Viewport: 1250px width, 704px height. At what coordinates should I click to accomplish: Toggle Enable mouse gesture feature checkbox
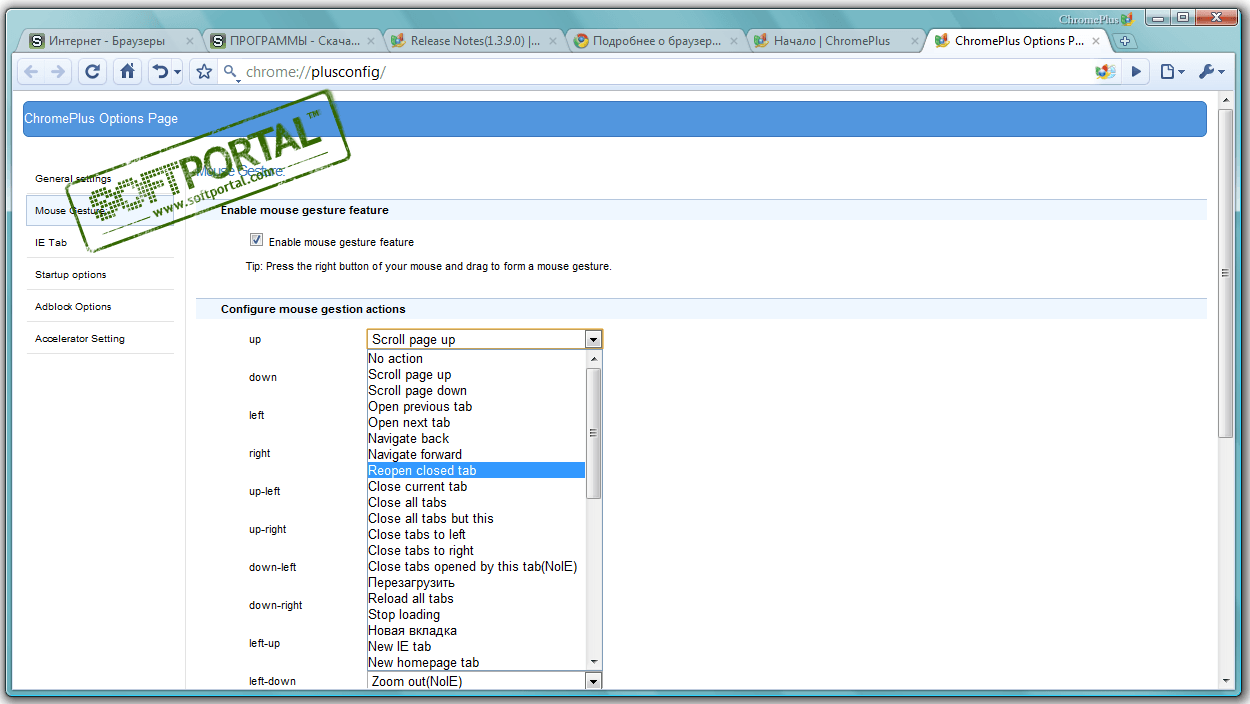coord(257,240)
